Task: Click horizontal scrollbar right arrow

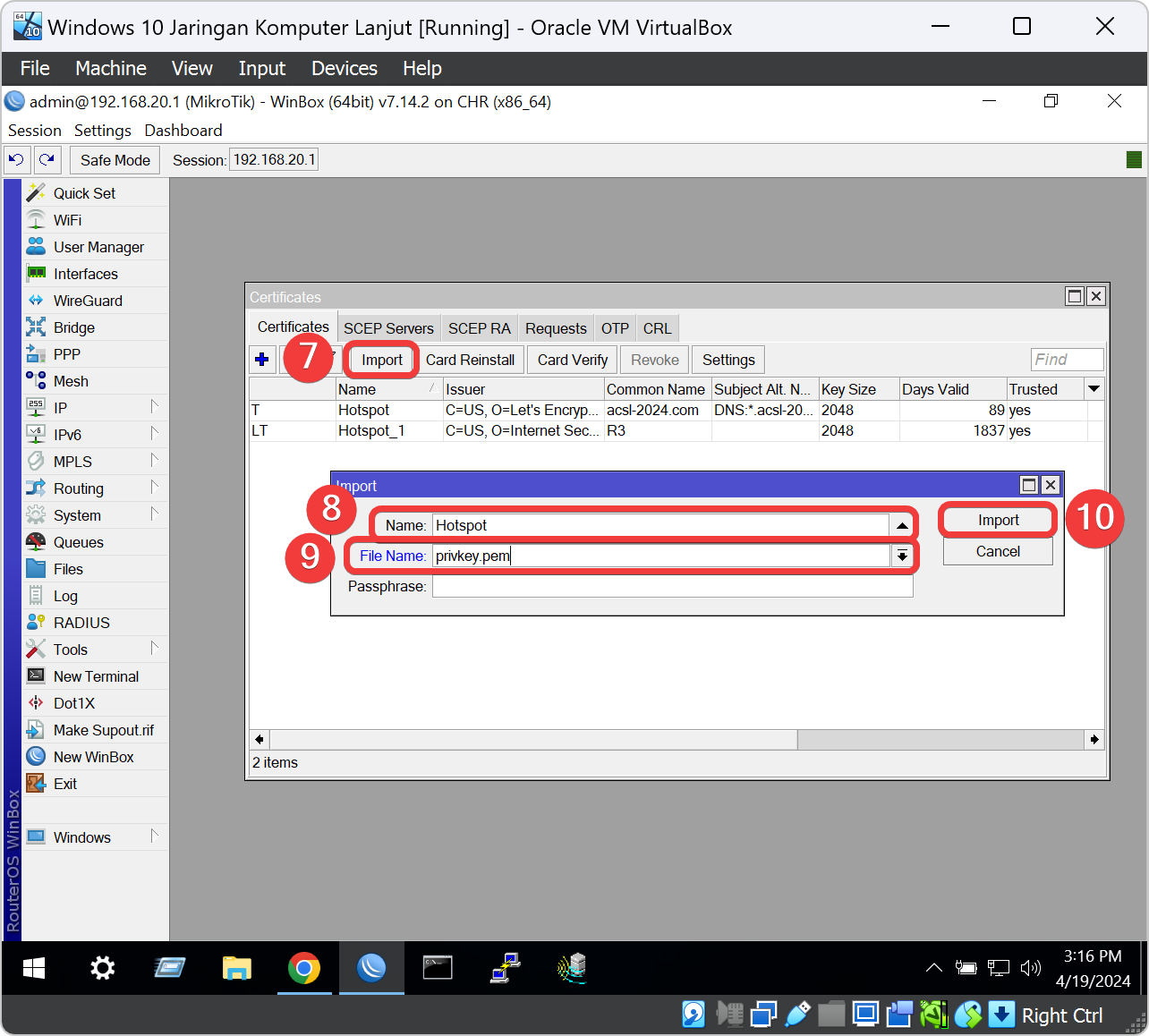Action: pos(1094,739)
